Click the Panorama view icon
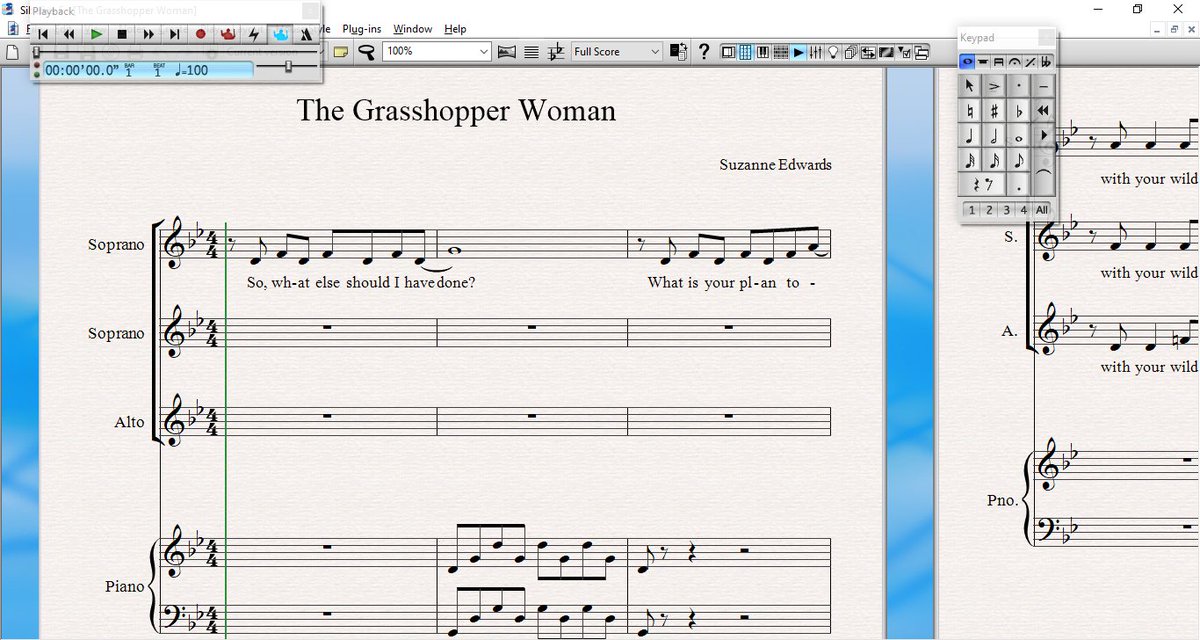Viewport: 1200px width, 640px height. coord(506,52)
